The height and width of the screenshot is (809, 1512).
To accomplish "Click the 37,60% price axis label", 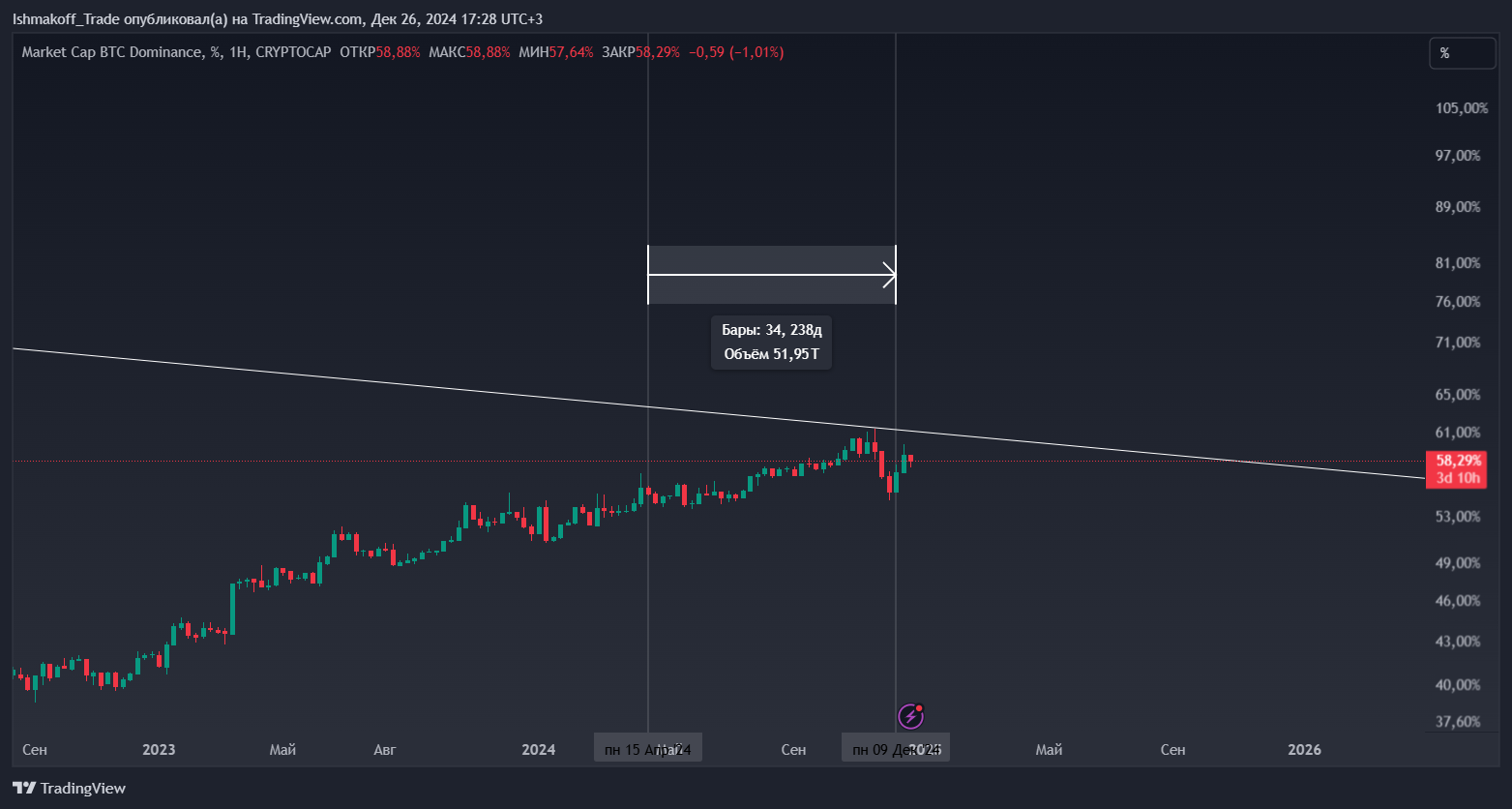I will tap(1458, 722).
